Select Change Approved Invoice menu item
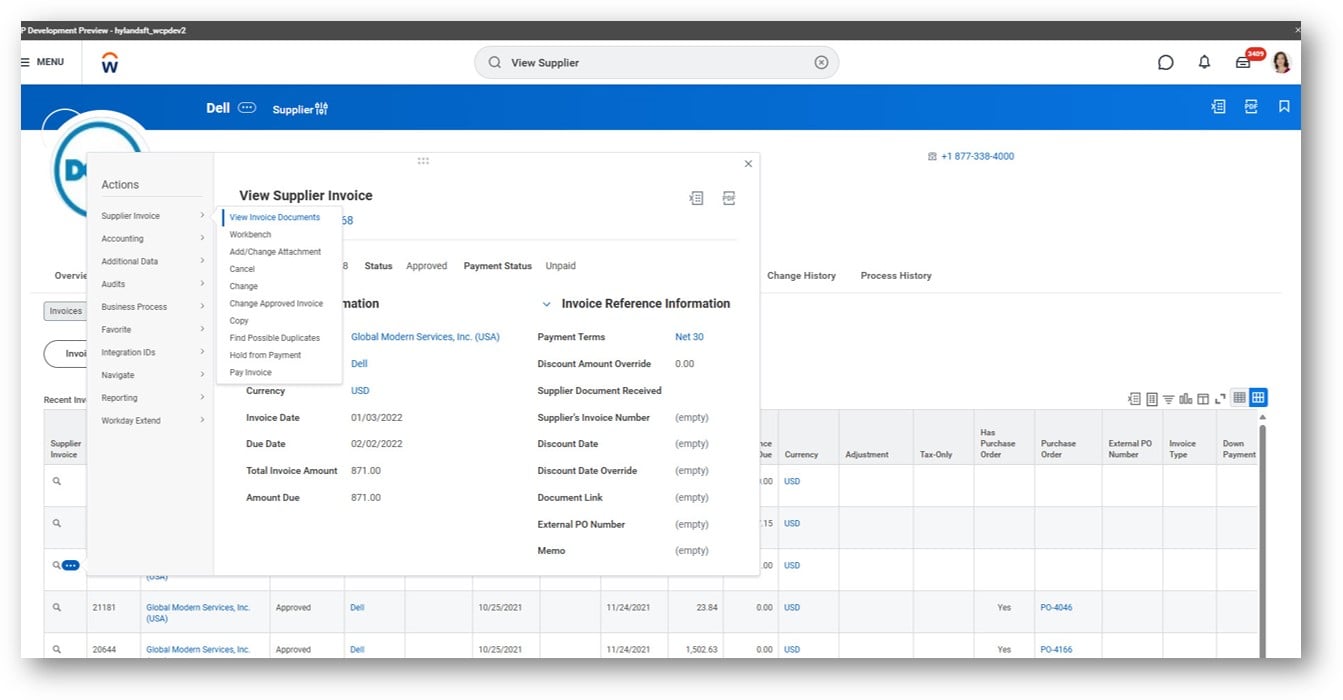Viewport: 1343px width, 700px height. (x=276, y=303)
